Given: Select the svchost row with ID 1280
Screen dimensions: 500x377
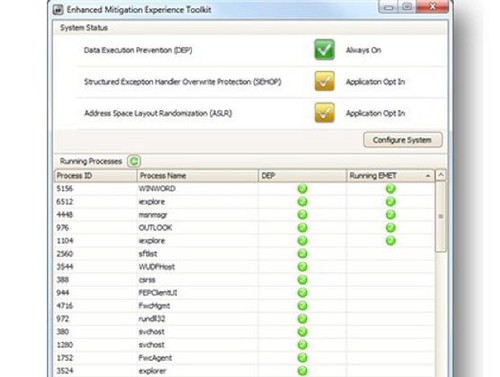Looking at the screenshot, I should [x=245, y=345].
